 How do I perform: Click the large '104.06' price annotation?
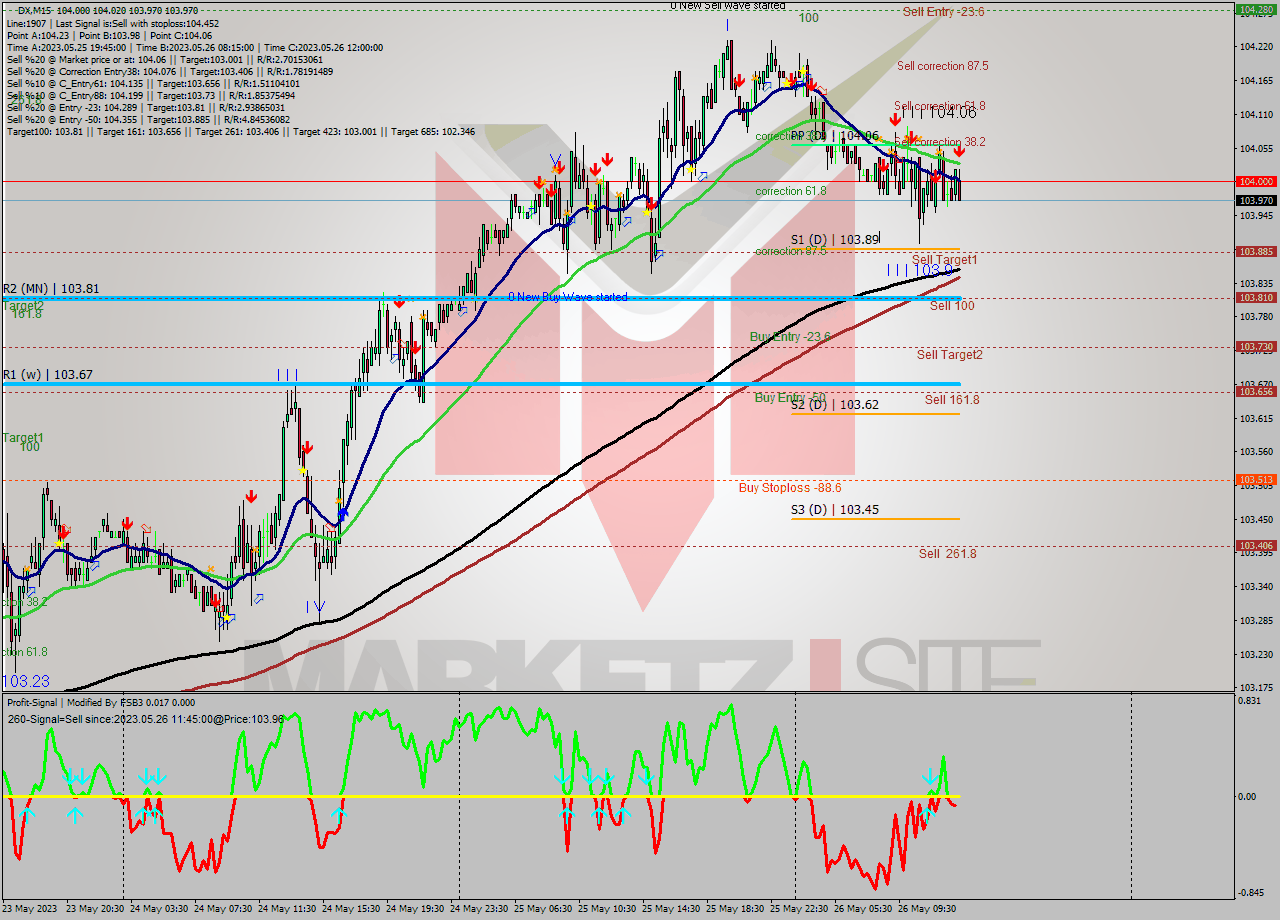952,113
